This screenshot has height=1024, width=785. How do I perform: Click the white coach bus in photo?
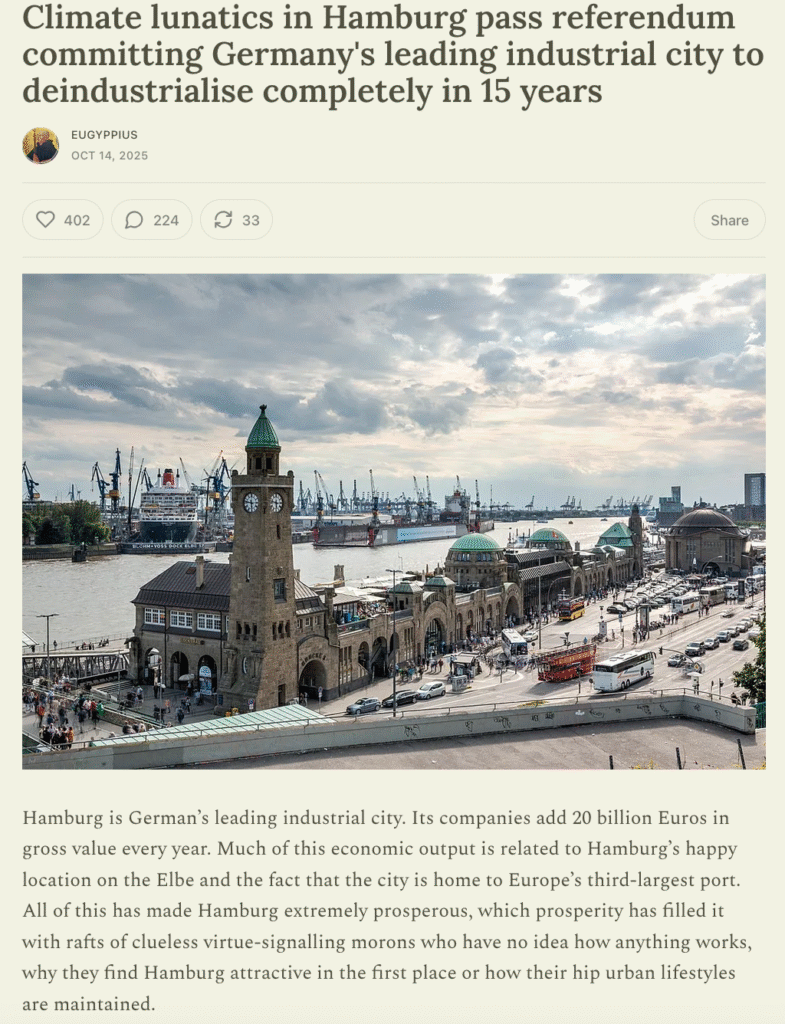(x=622, y=670)
